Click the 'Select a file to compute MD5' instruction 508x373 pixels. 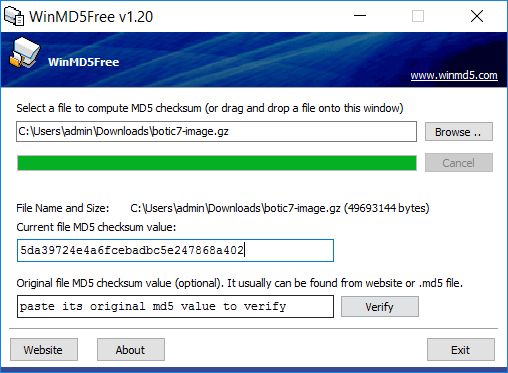pos(210,108)
